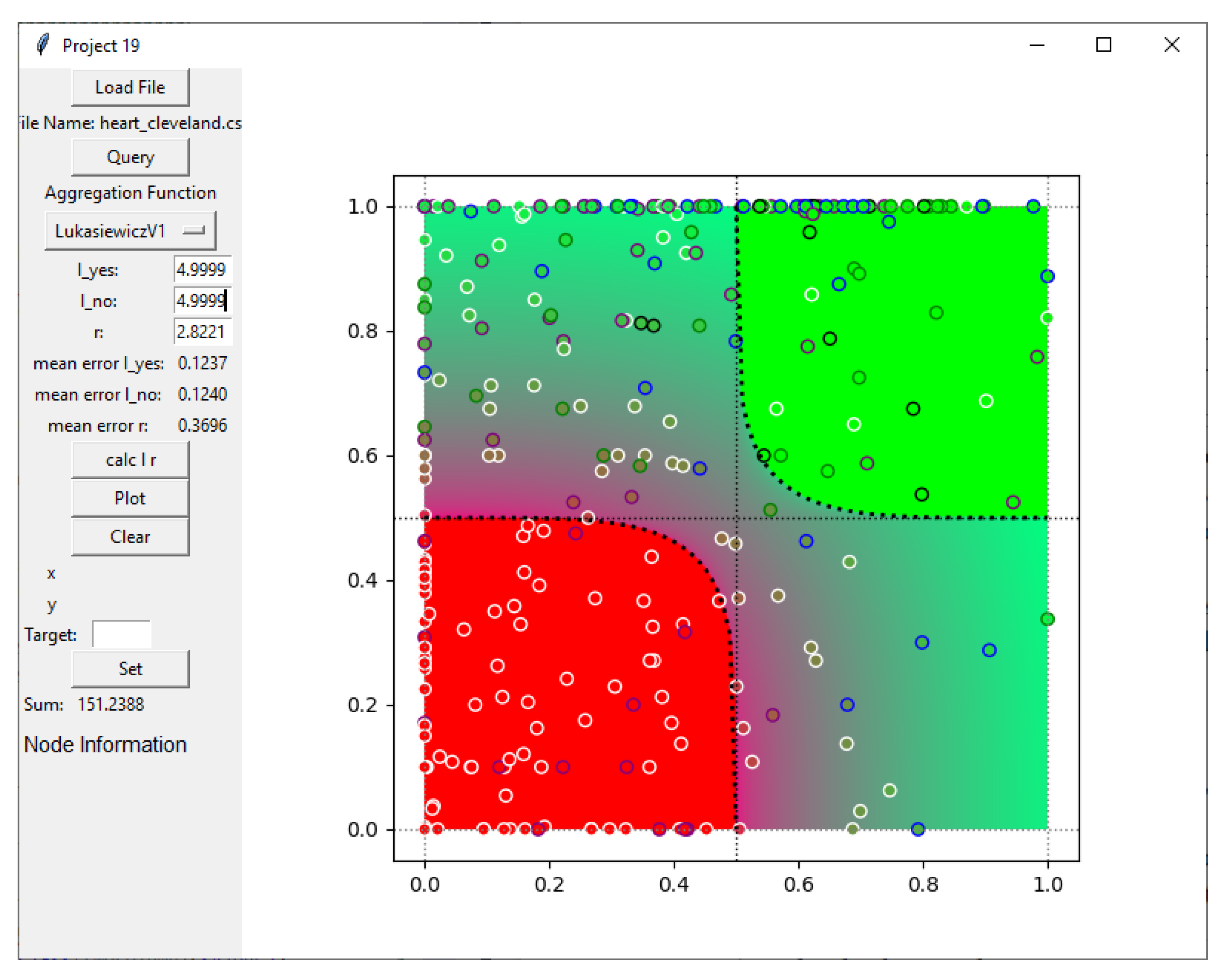Click the Target entry box
Screen dimensions: 1229x980
[121, 635]
